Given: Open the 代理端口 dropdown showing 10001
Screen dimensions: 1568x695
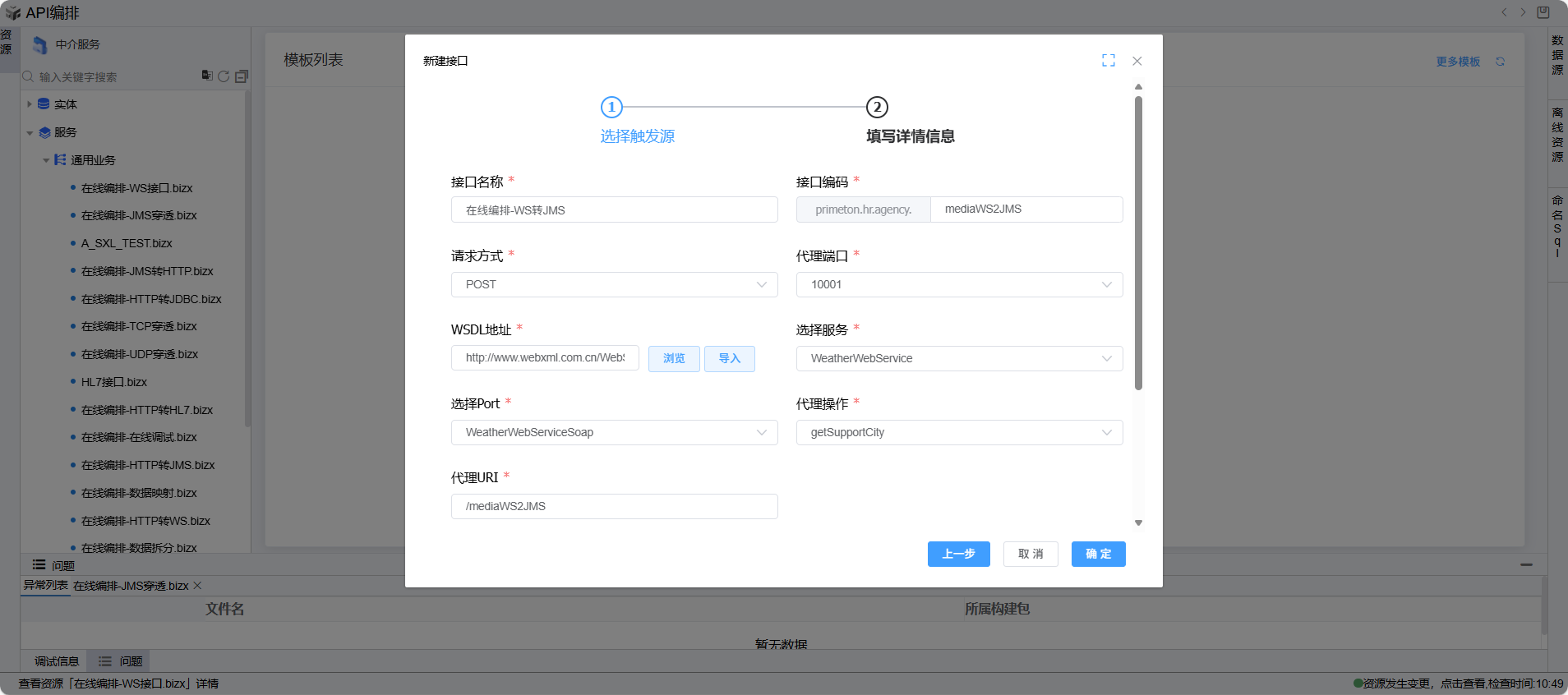Looking at the screenshot, I should coord(959,284).
